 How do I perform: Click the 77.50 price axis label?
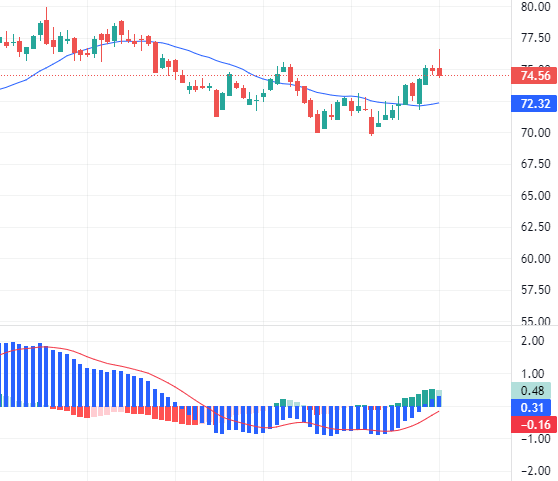(x=536, y=38)
